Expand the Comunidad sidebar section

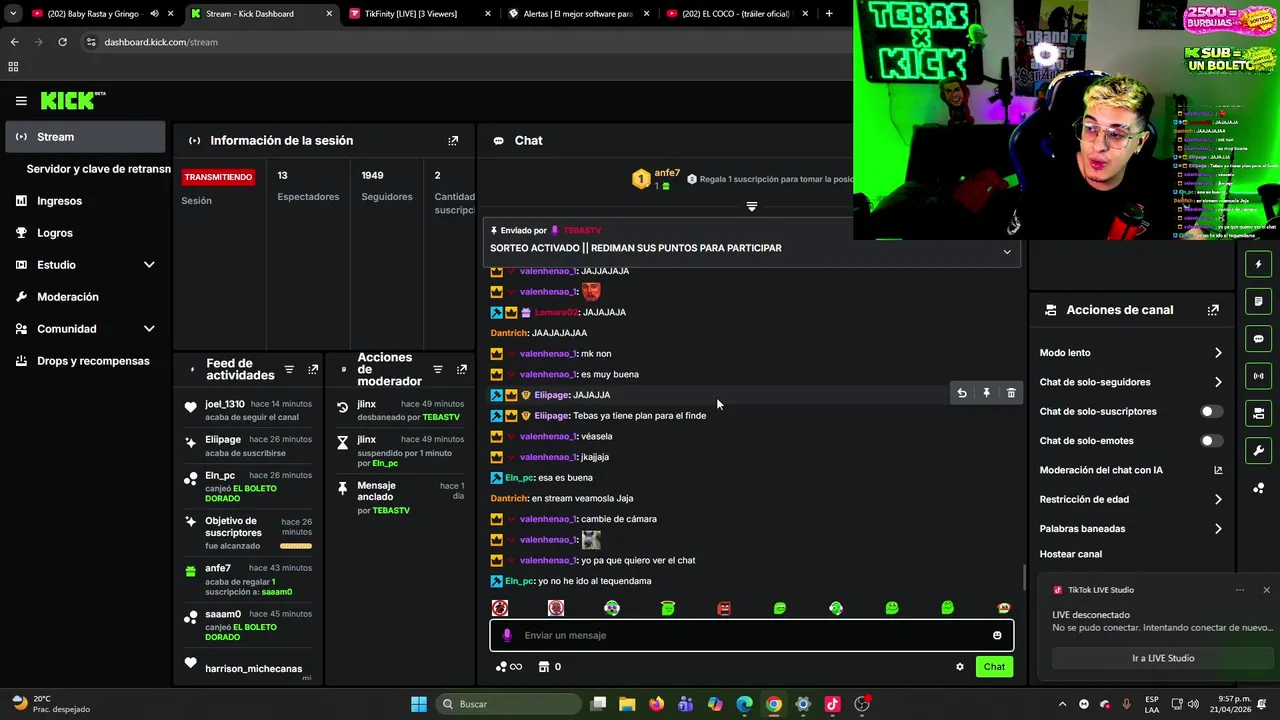tap(149, 329)
